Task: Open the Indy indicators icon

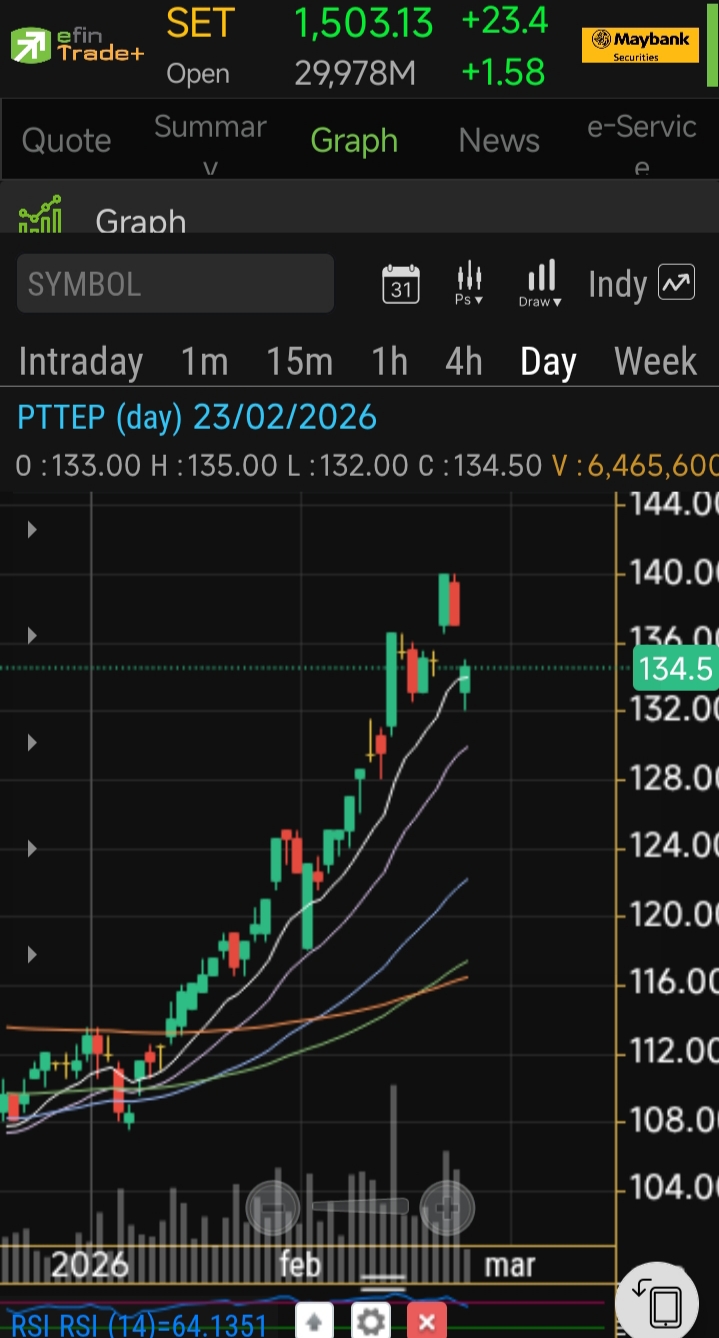Action: (x=677, y=284)
